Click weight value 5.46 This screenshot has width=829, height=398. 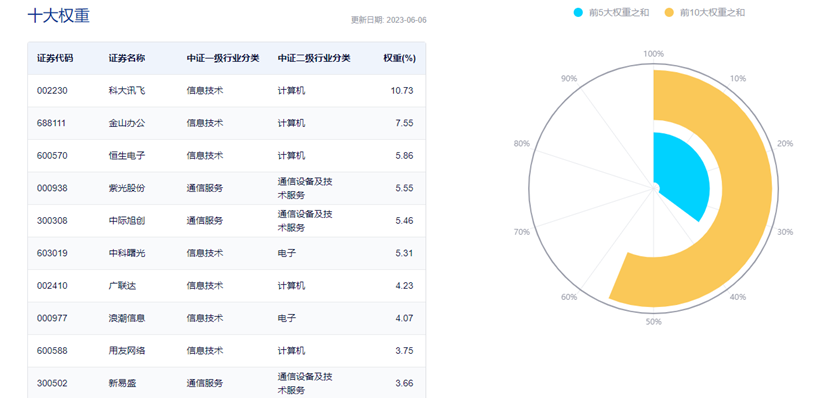tap(404, 221)
